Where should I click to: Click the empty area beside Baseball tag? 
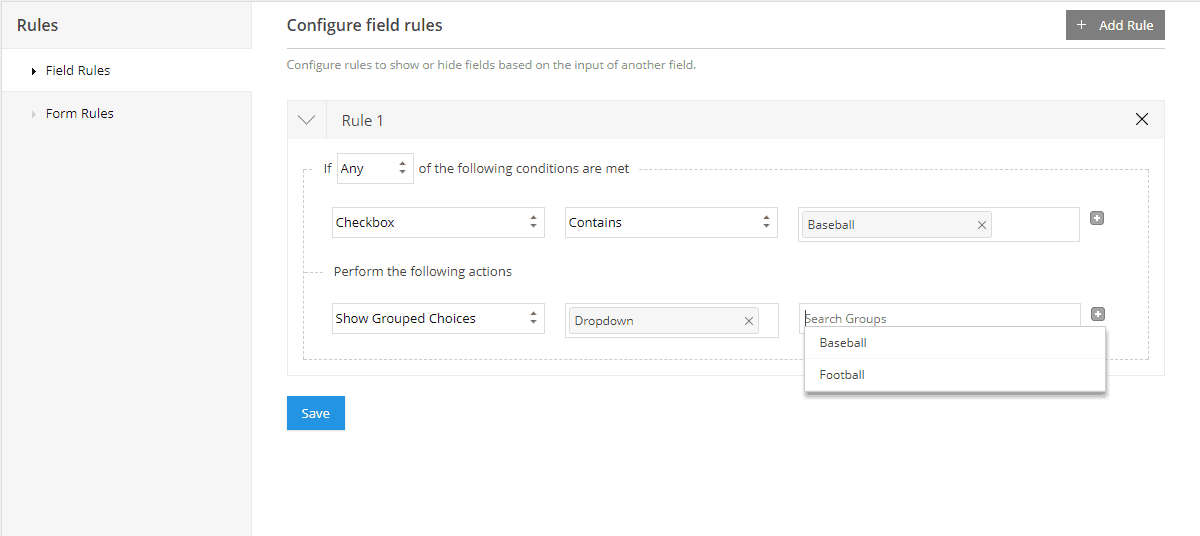1035,224
